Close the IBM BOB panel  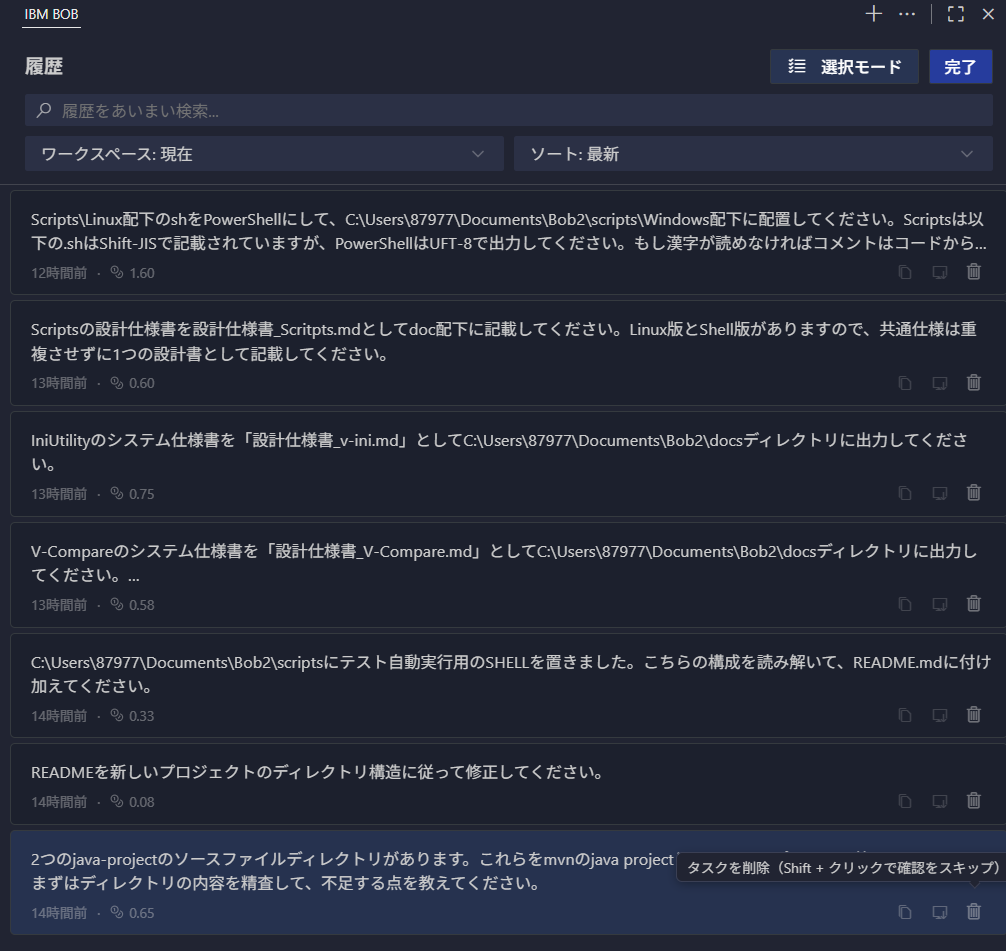[988, 14]
